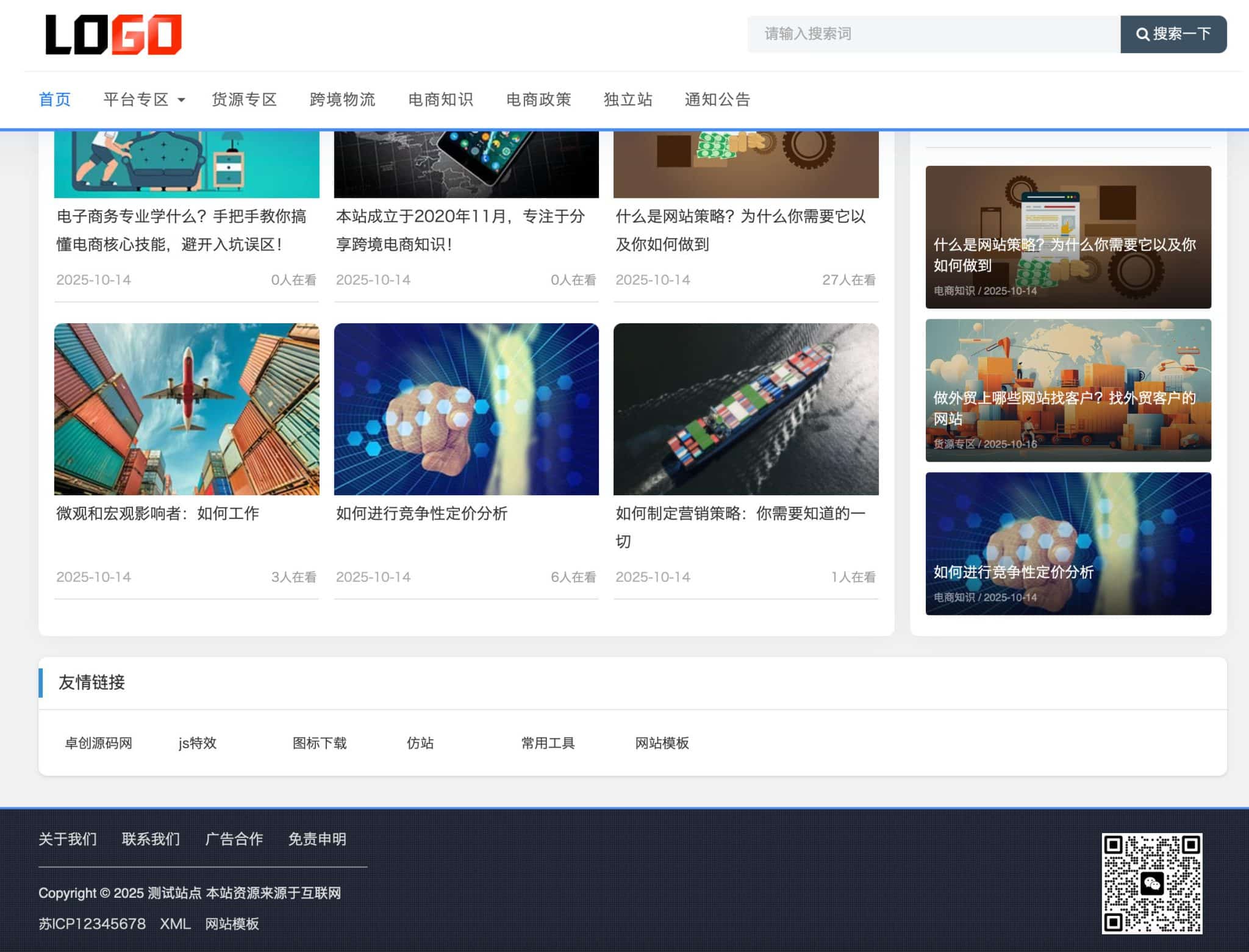Open sidebar card 如何进行竞争性定价分析
The image size is (1249, 952).
pos(1068,543)
